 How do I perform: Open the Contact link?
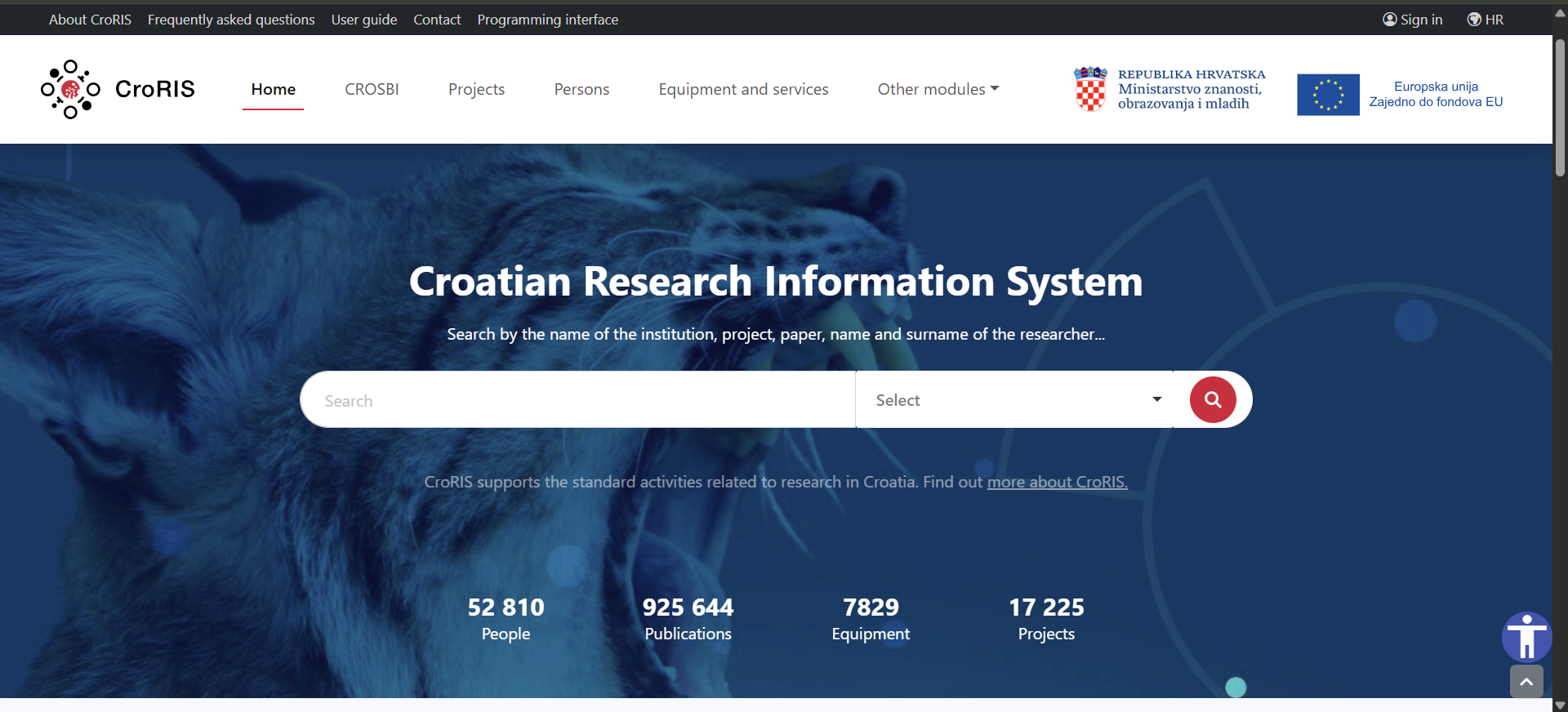(437, 20)
